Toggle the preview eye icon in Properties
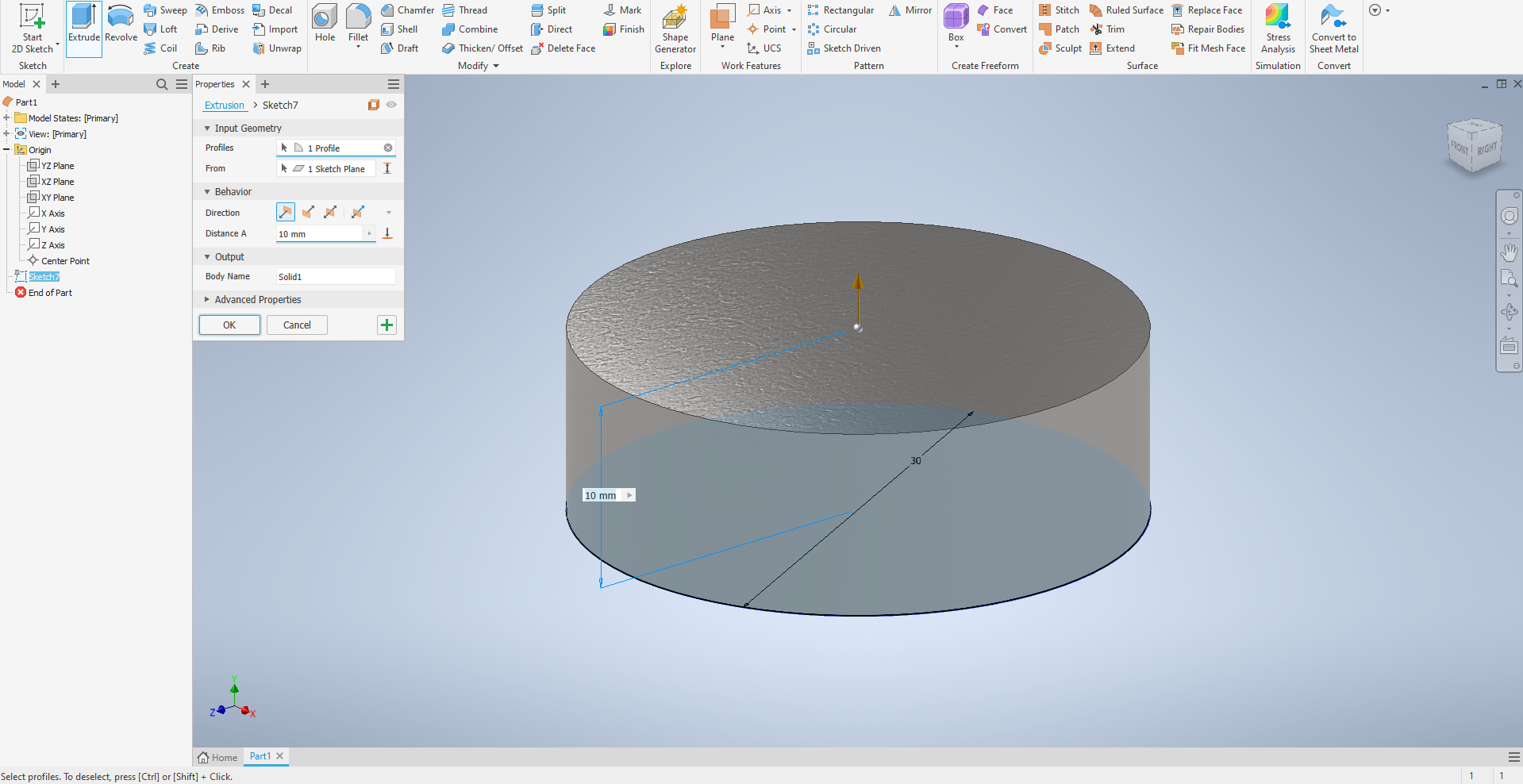 pyautogui.click(x=391, y=105)
